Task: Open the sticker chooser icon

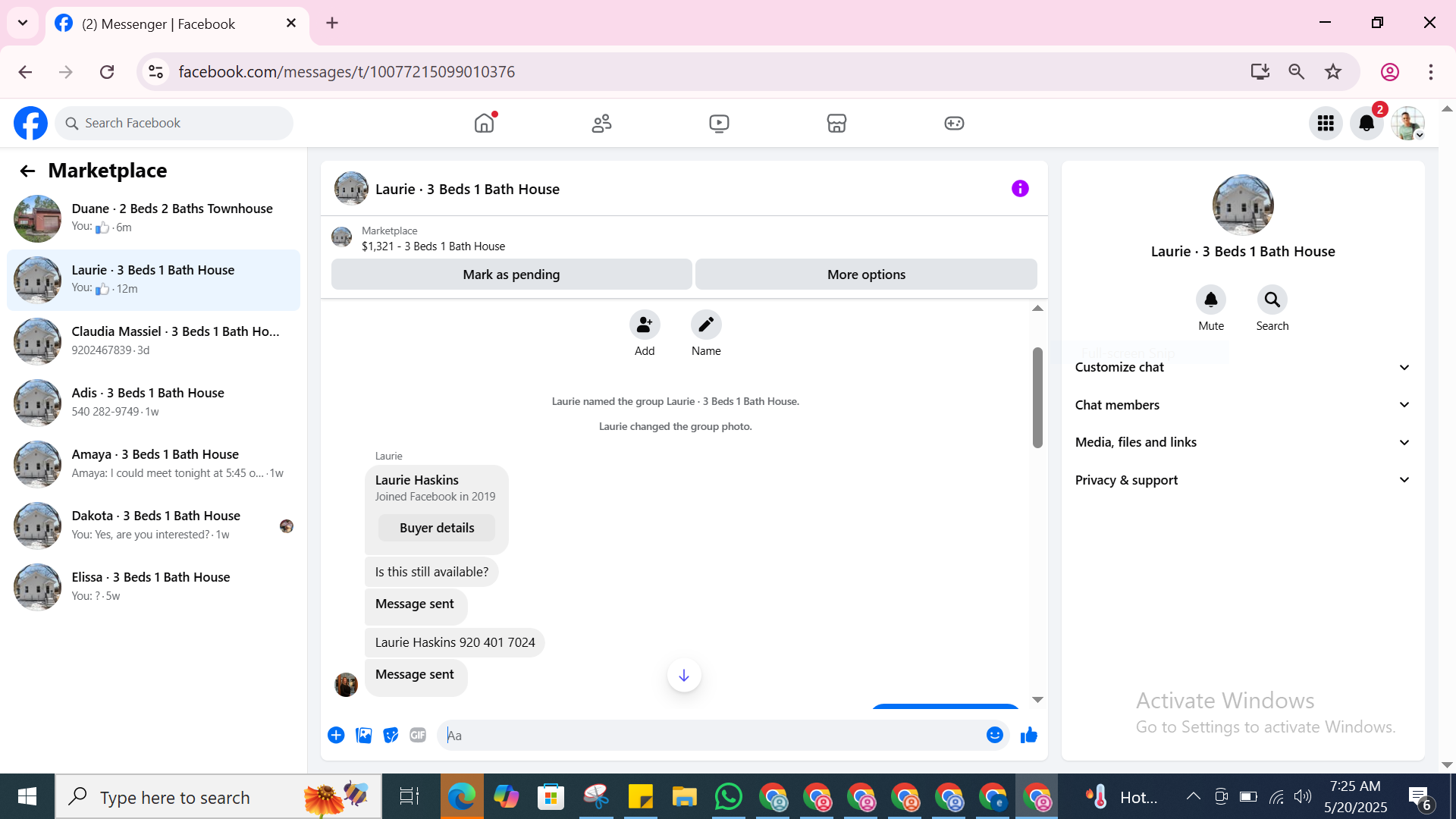Action: tap(391, 735)
